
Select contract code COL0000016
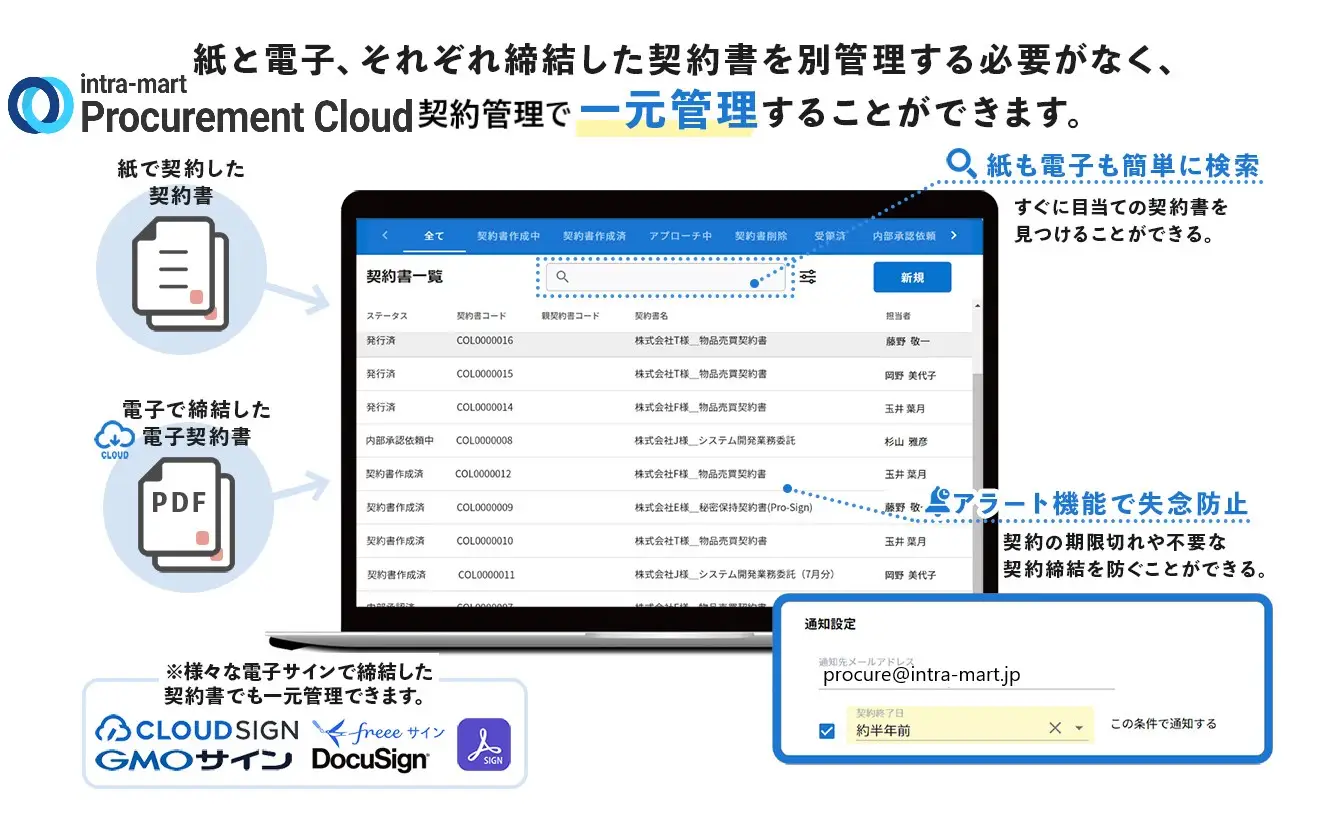pos(485,341)
